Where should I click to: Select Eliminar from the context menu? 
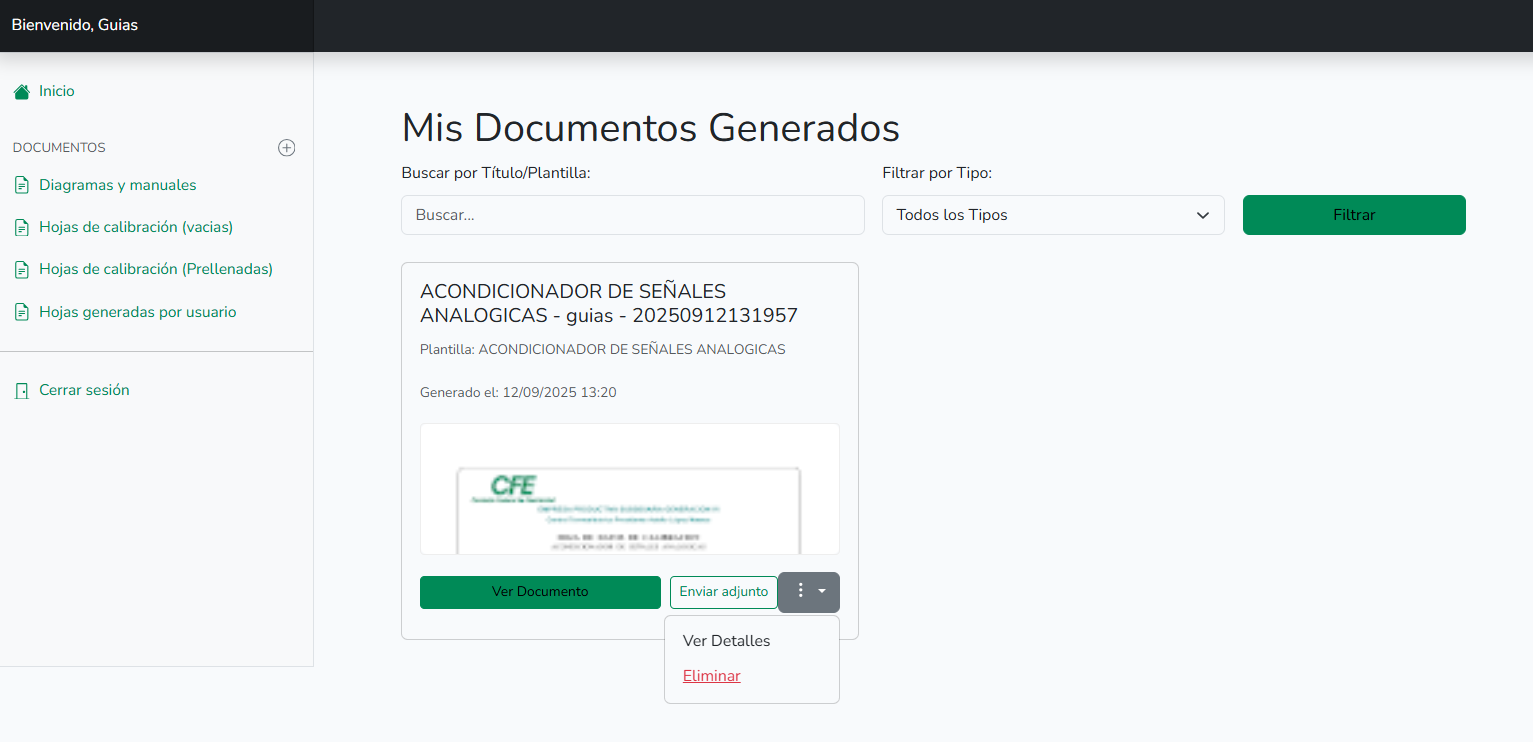[x=711, y=676]
